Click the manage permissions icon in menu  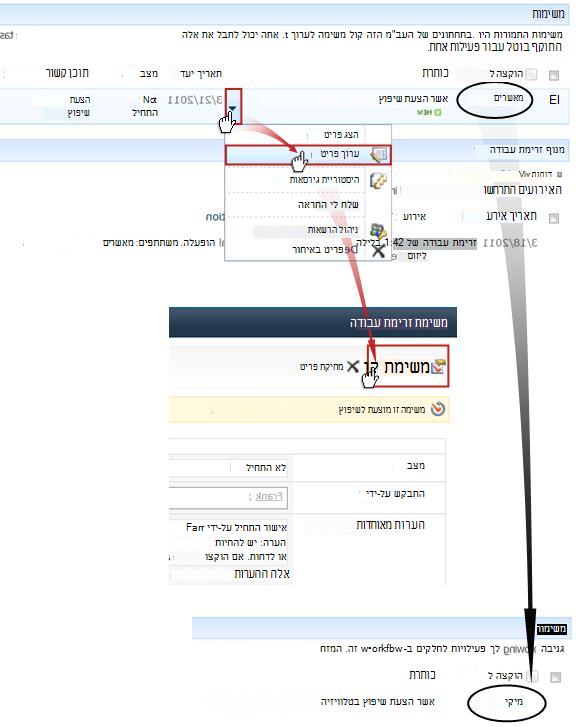click(x=378, y=230)
